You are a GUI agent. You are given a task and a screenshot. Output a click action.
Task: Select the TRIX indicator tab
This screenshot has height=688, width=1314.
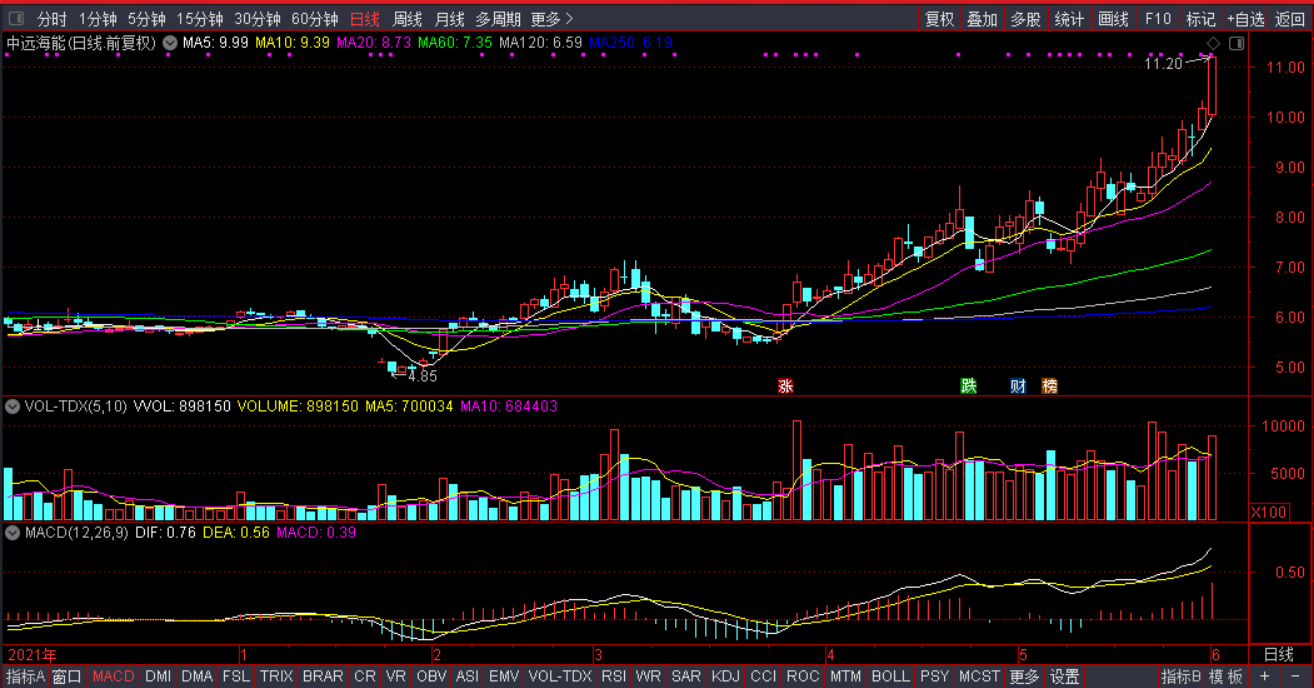point(276,677)
